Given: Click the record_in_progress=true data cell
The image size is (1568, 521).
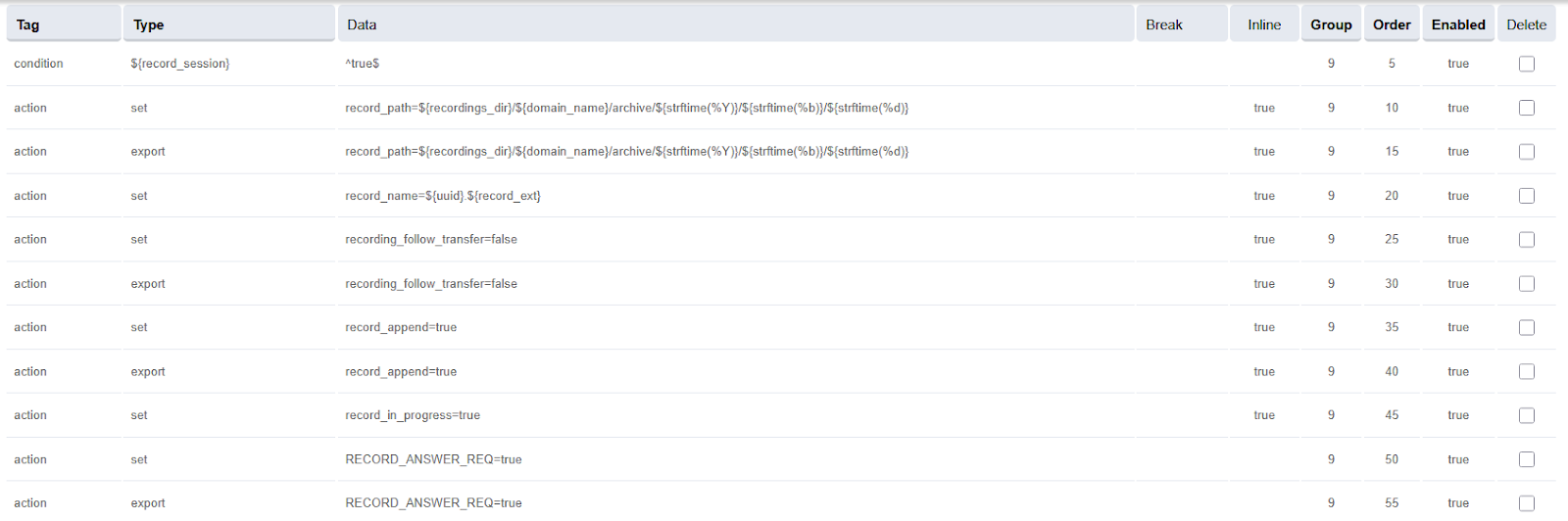Looking at the screenshot, I should (x=413, y=415).
